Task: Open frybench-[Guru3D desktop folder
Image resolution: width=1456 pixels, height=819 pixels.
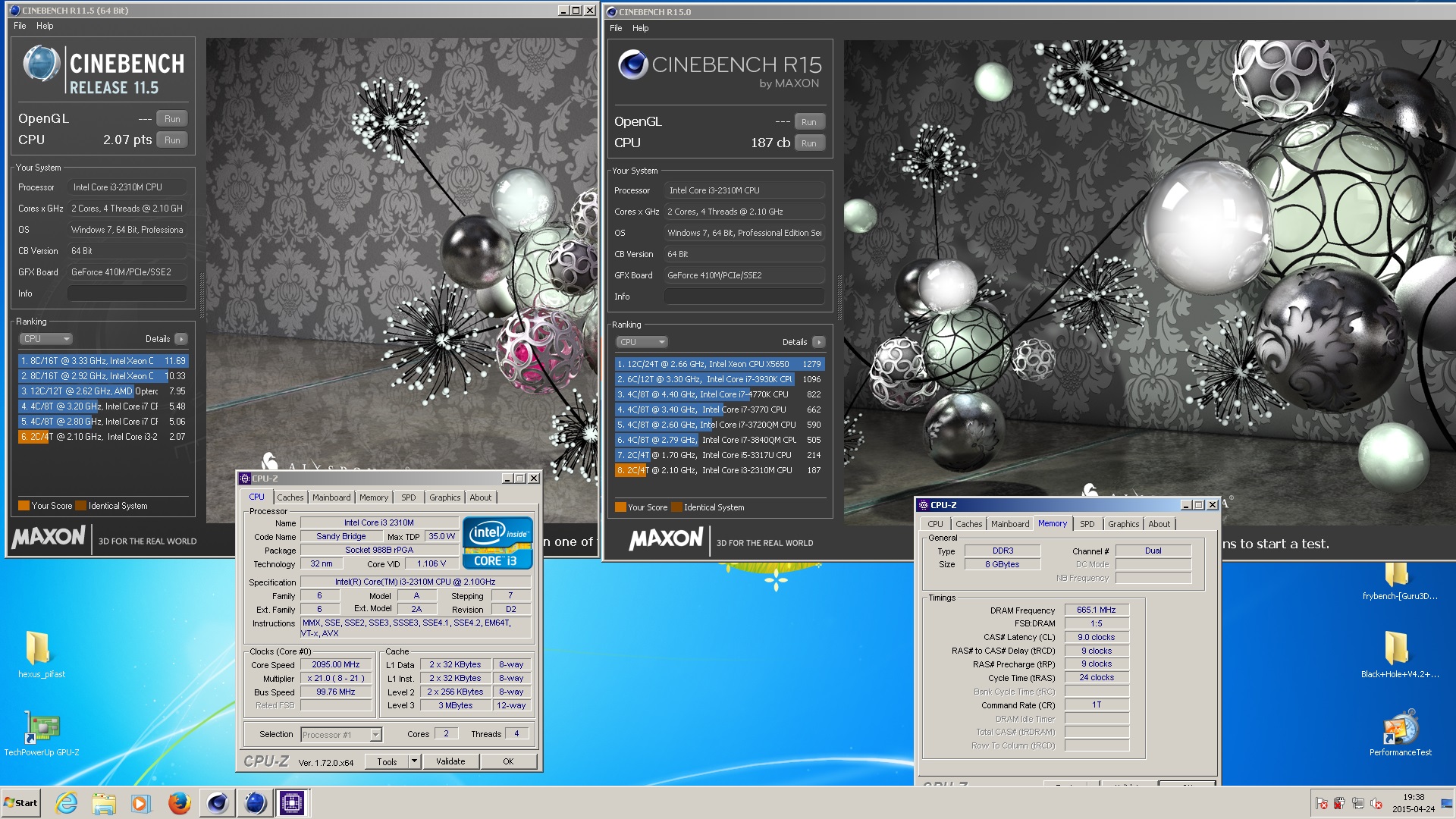Action: (x=1400, y=582)
